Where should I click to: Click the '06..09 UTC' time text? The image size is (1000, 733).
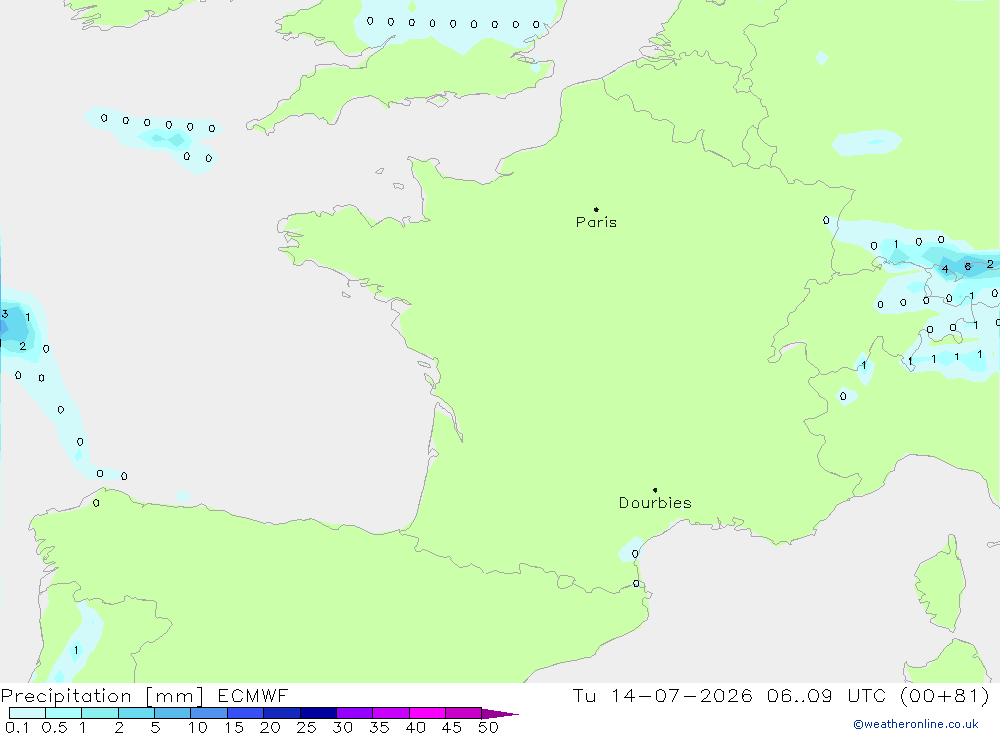828,695
